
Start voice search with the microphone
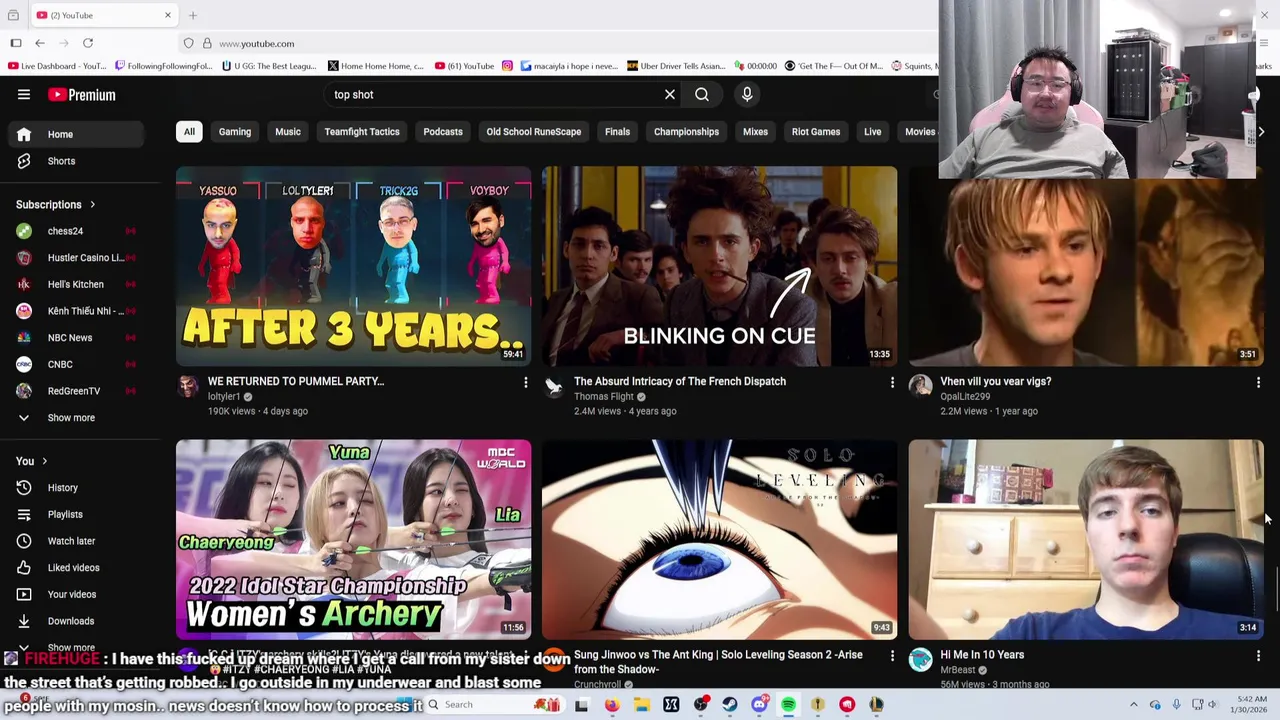pos(747,95)
